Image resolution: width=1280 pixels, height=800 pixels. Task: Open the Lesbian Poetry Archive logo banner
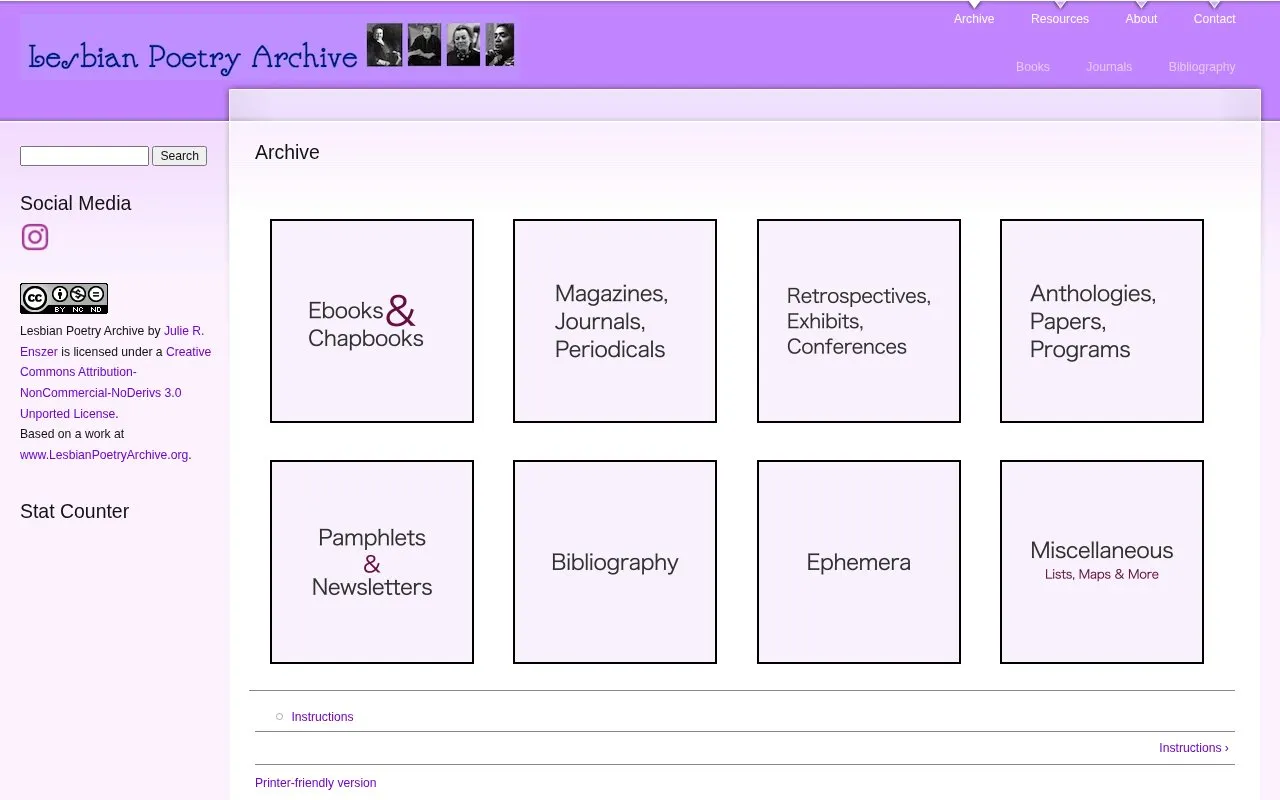269,47
